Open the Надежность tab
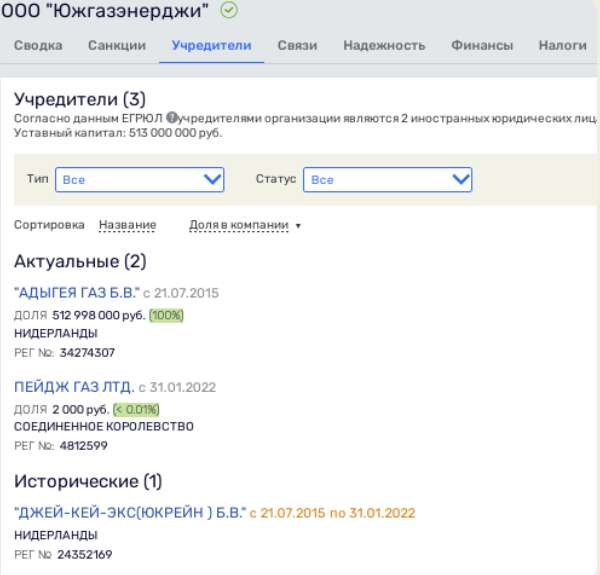Image resolution: width=600 pixels, height=575 pixels. [384, 46]
